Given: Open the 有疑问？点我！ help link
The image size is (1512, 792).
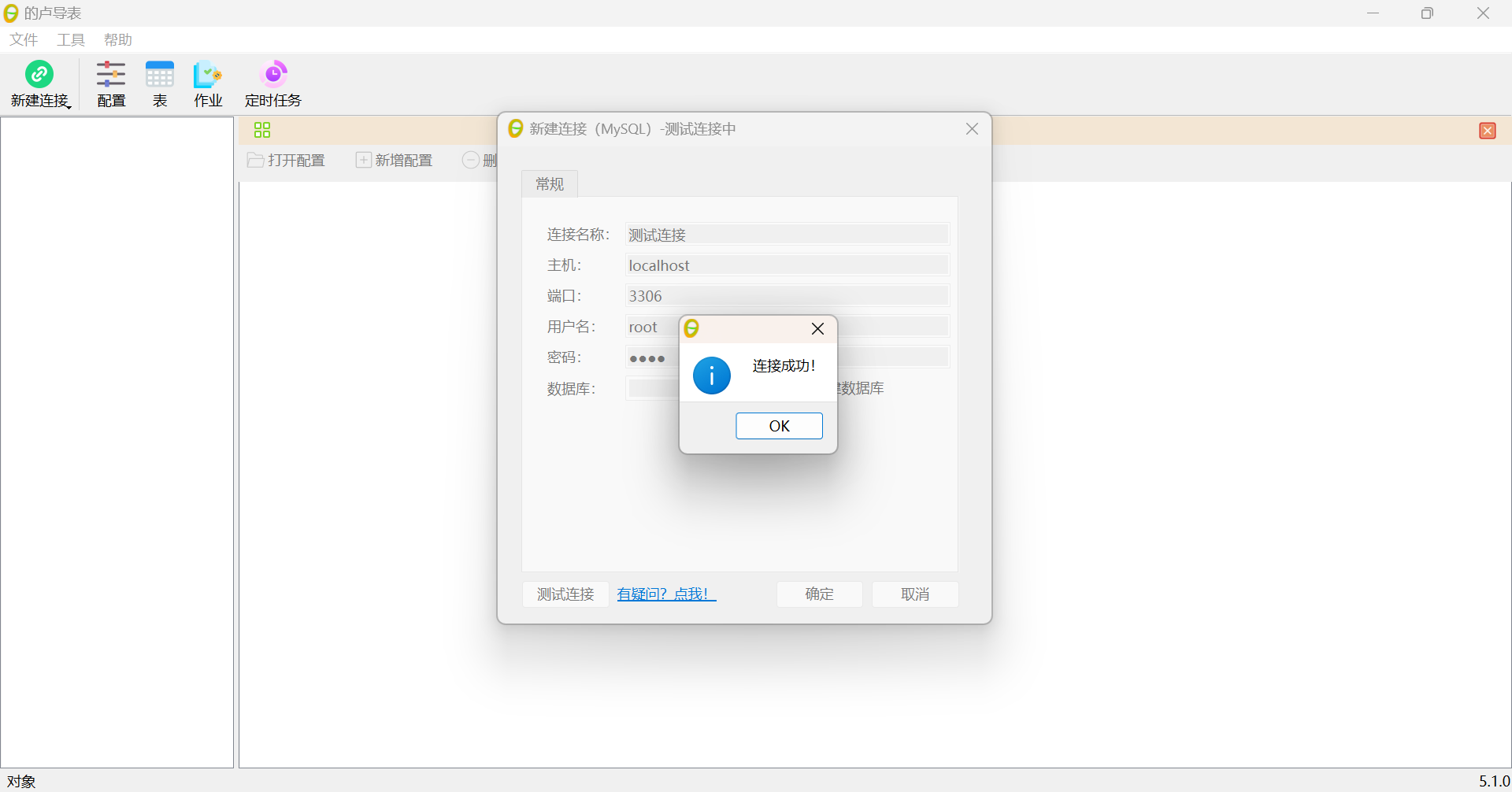Looking at the screenshot, I should [666, 594].
